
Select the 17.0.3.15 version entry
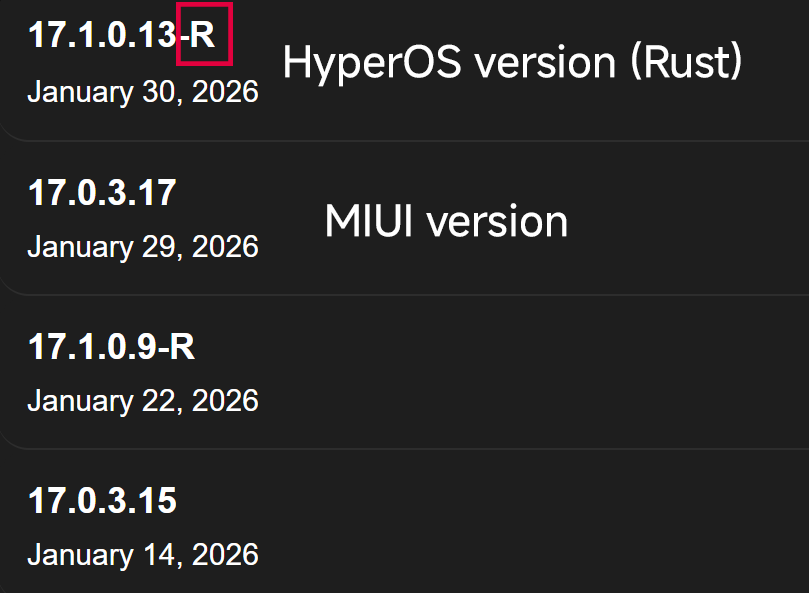tap(103, 503)
